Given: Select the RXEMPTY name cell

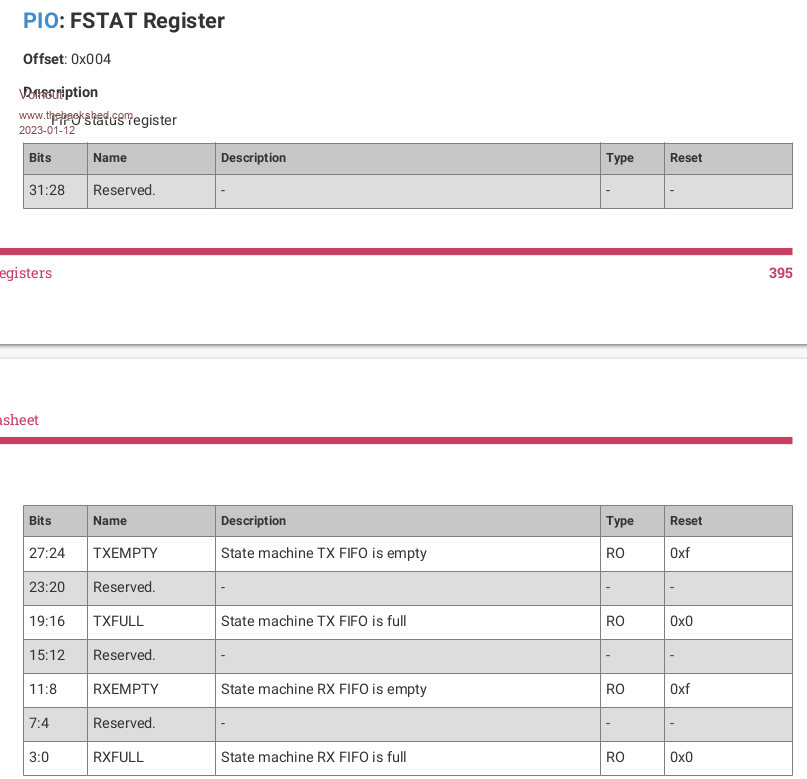Looking at the screenshot, I should (x=125, y=689).
